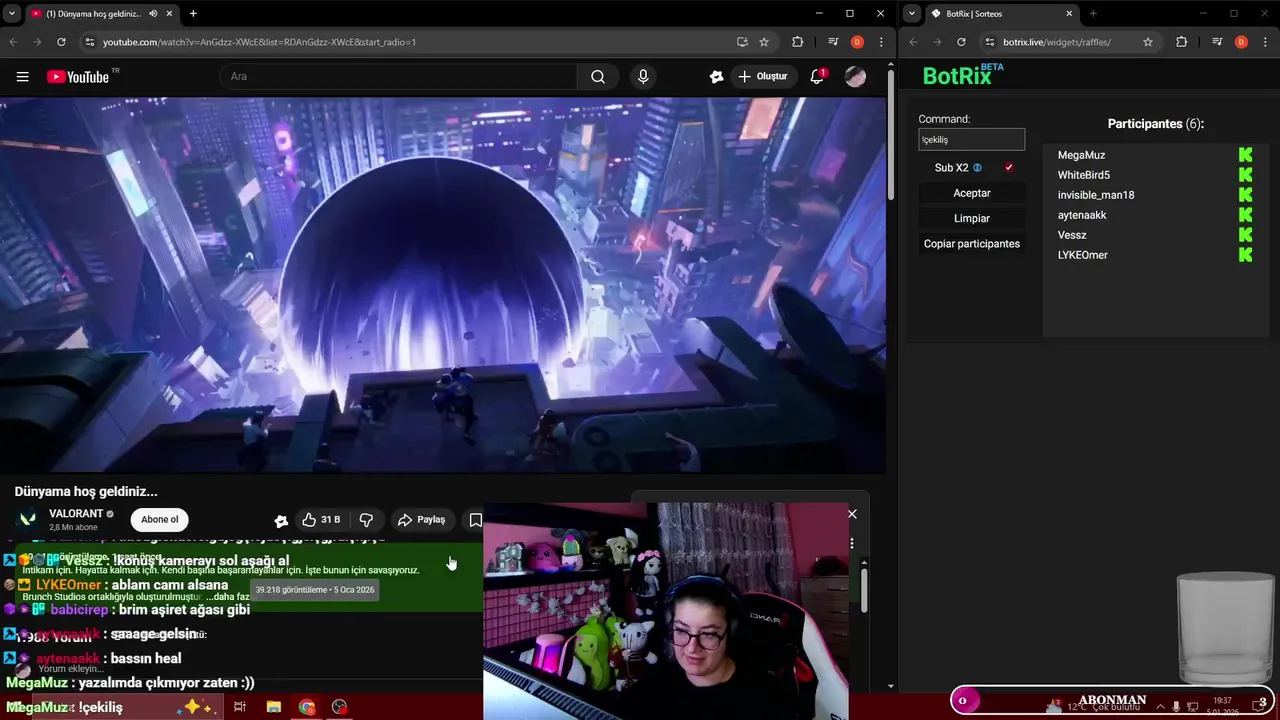Open the VALORANT channel avatar

click(x=27, y=519)
